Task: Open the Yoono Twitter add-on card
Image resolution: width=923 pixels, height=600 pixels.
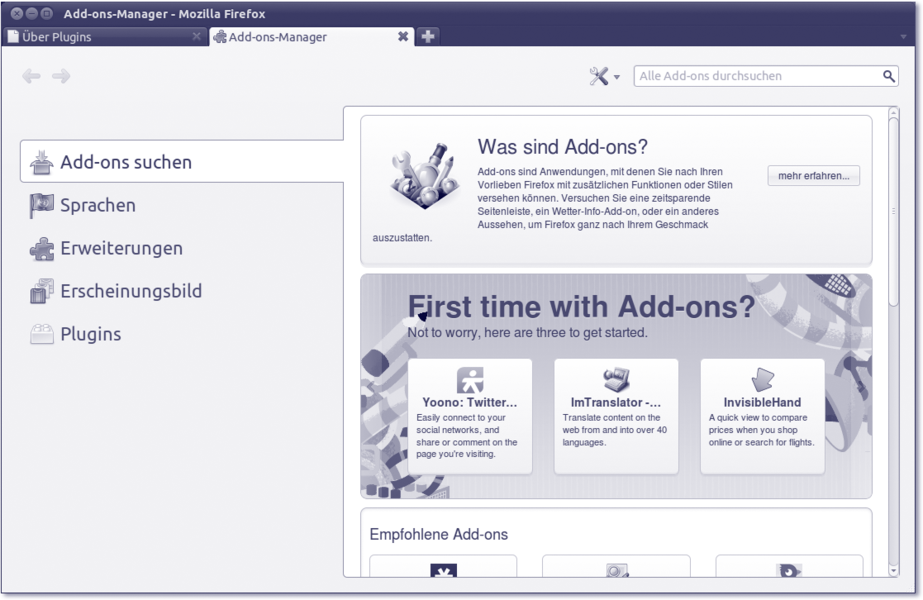Action: (x=470, y=416)
